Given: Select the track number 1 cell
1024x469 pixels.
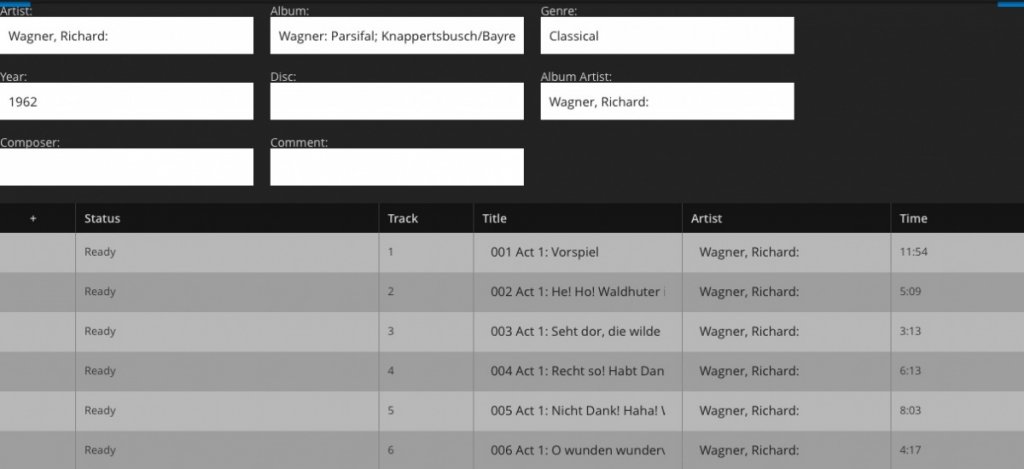Looking at the screenshot, I should [426, 252].
